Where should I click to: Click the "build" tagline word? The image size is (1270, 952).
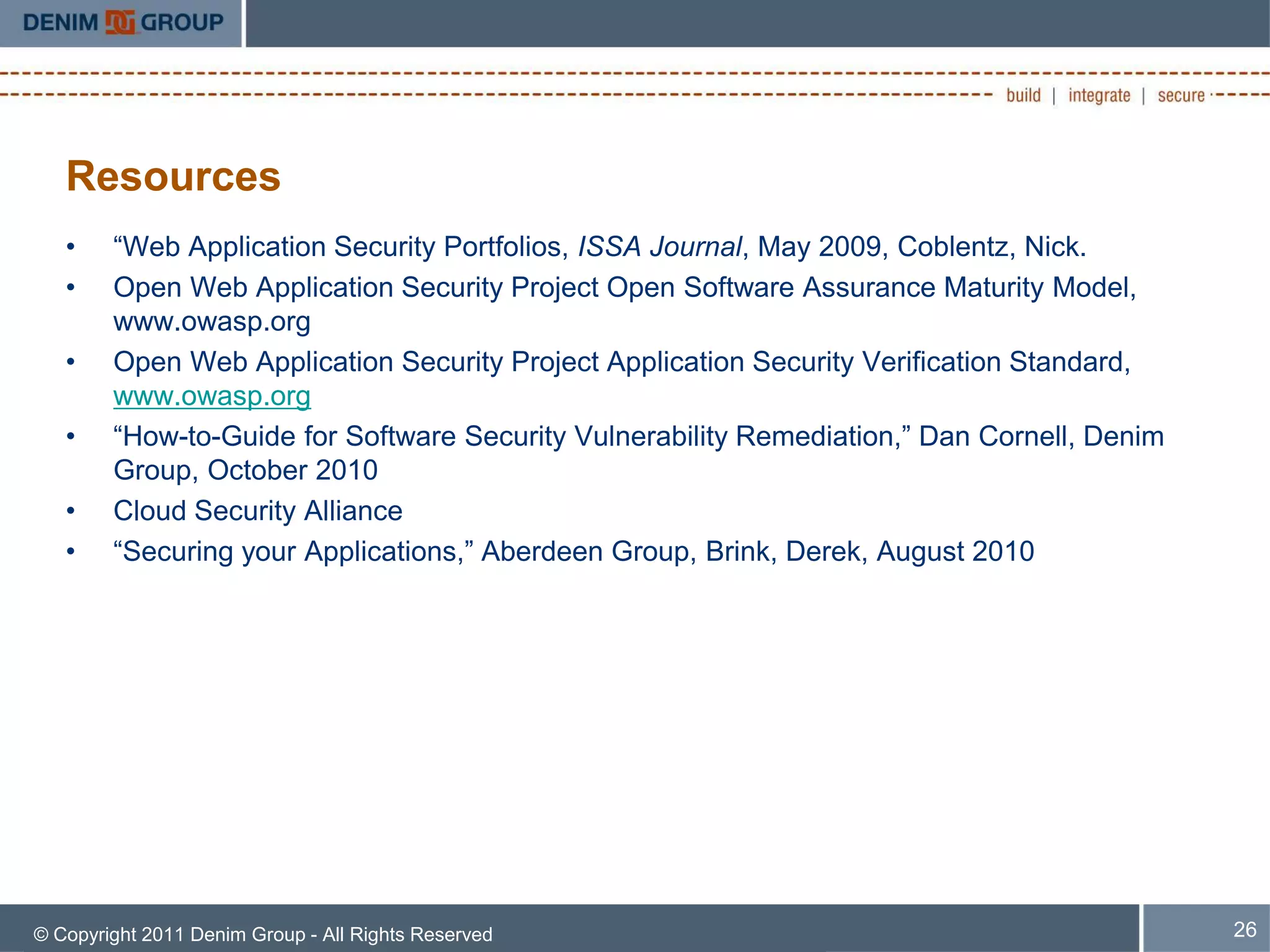pyautogui.click(x=1023, y=95)
